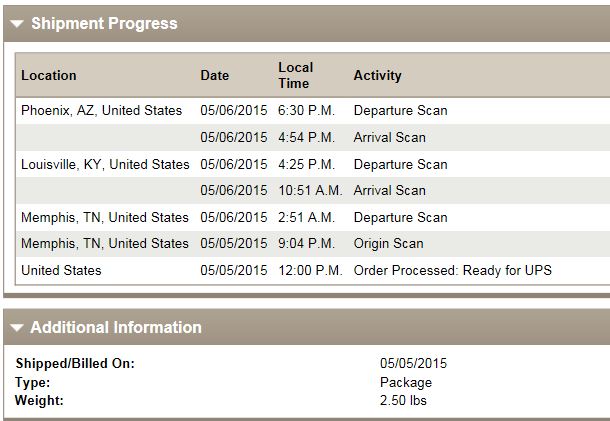Click the Memphis 2:51 A.M. Departure Scan
The height and width of the screenshot is (421, 610).
click(x=400, y=218)
